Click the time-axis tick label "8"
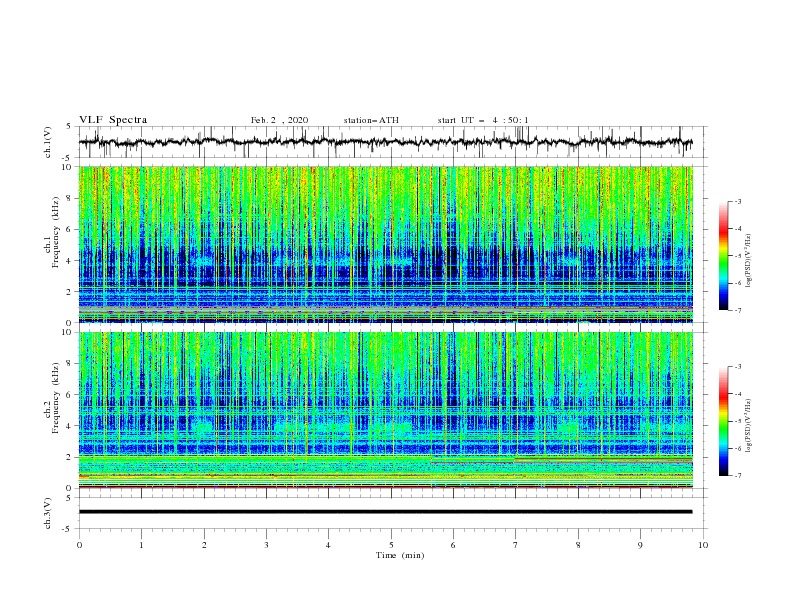792x612 pixels. (578, 545)
